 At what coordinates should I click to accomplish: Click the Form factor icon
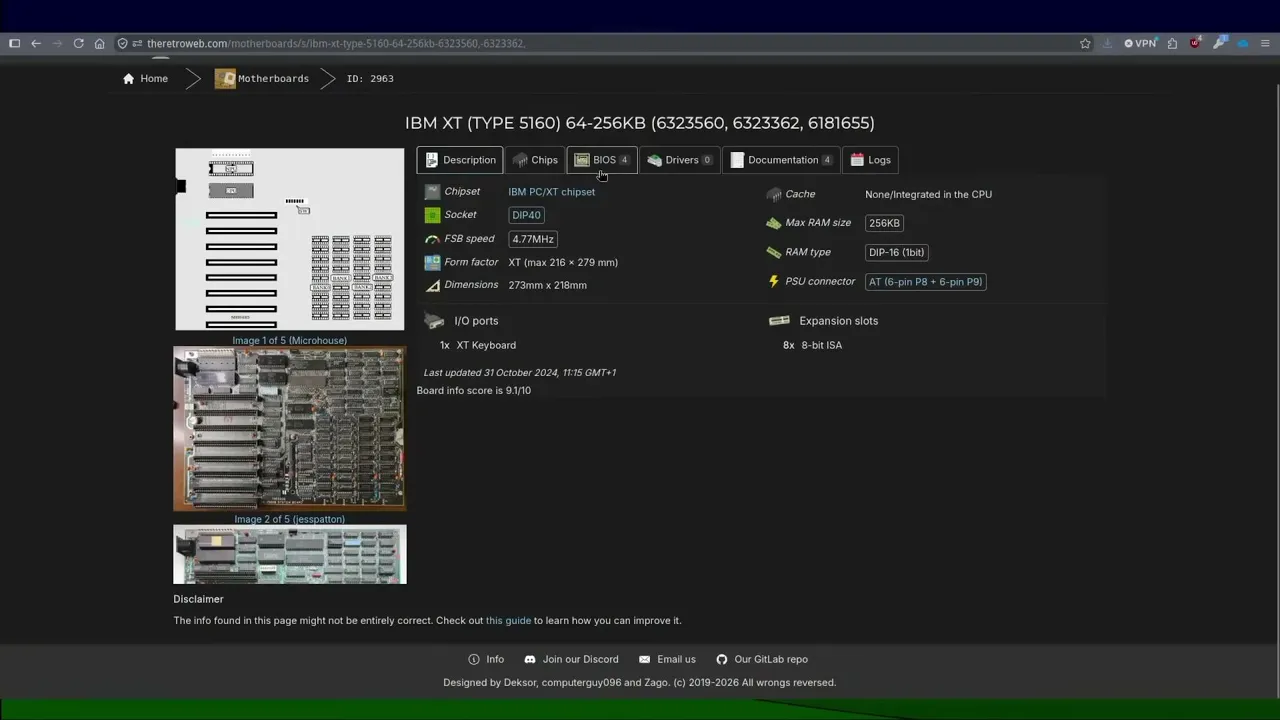tap(432, 262)
